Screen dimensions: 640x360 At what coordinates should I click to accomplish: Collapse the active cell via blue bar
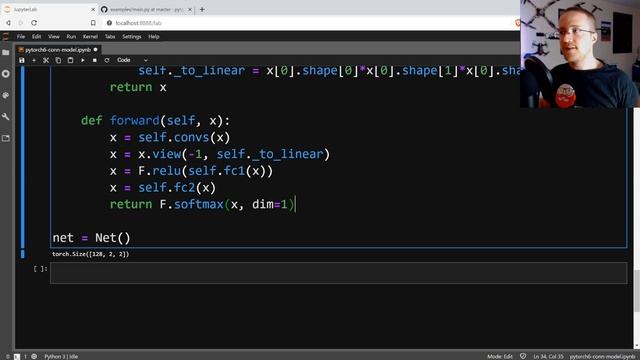tap(22, 157)
